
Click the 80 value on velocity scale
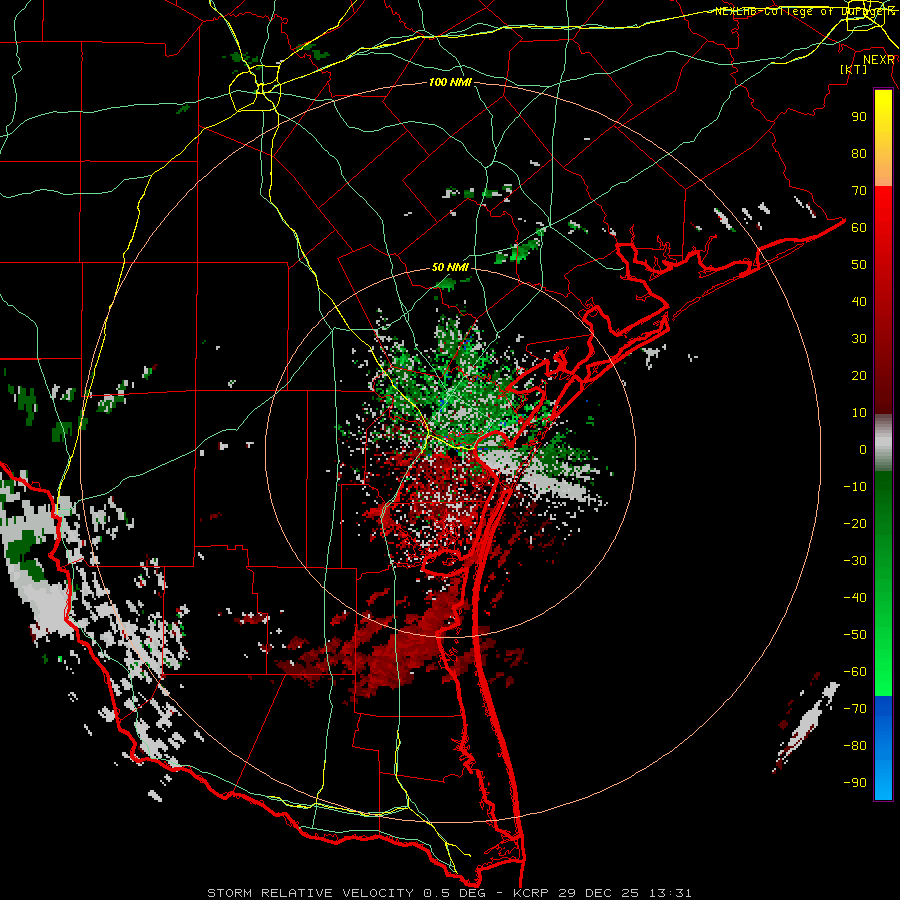(x=859, y=153)
